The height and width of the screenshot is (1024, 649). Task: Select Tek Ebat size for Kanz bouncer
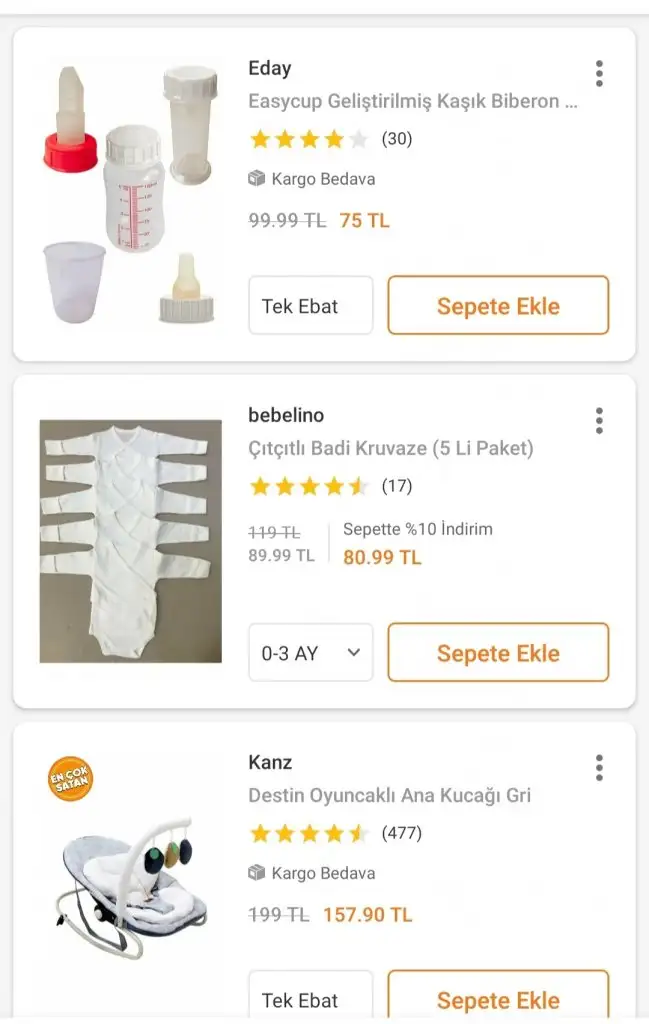[x=310, y=998]
